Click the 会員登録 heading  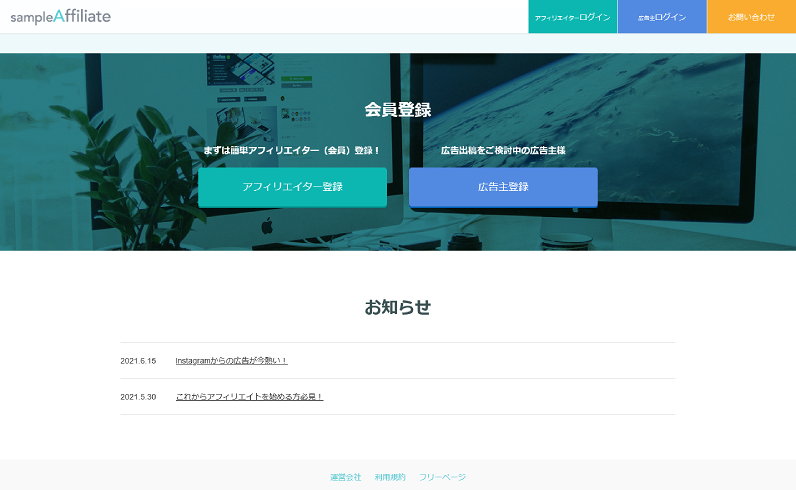(x=398, y=110)
